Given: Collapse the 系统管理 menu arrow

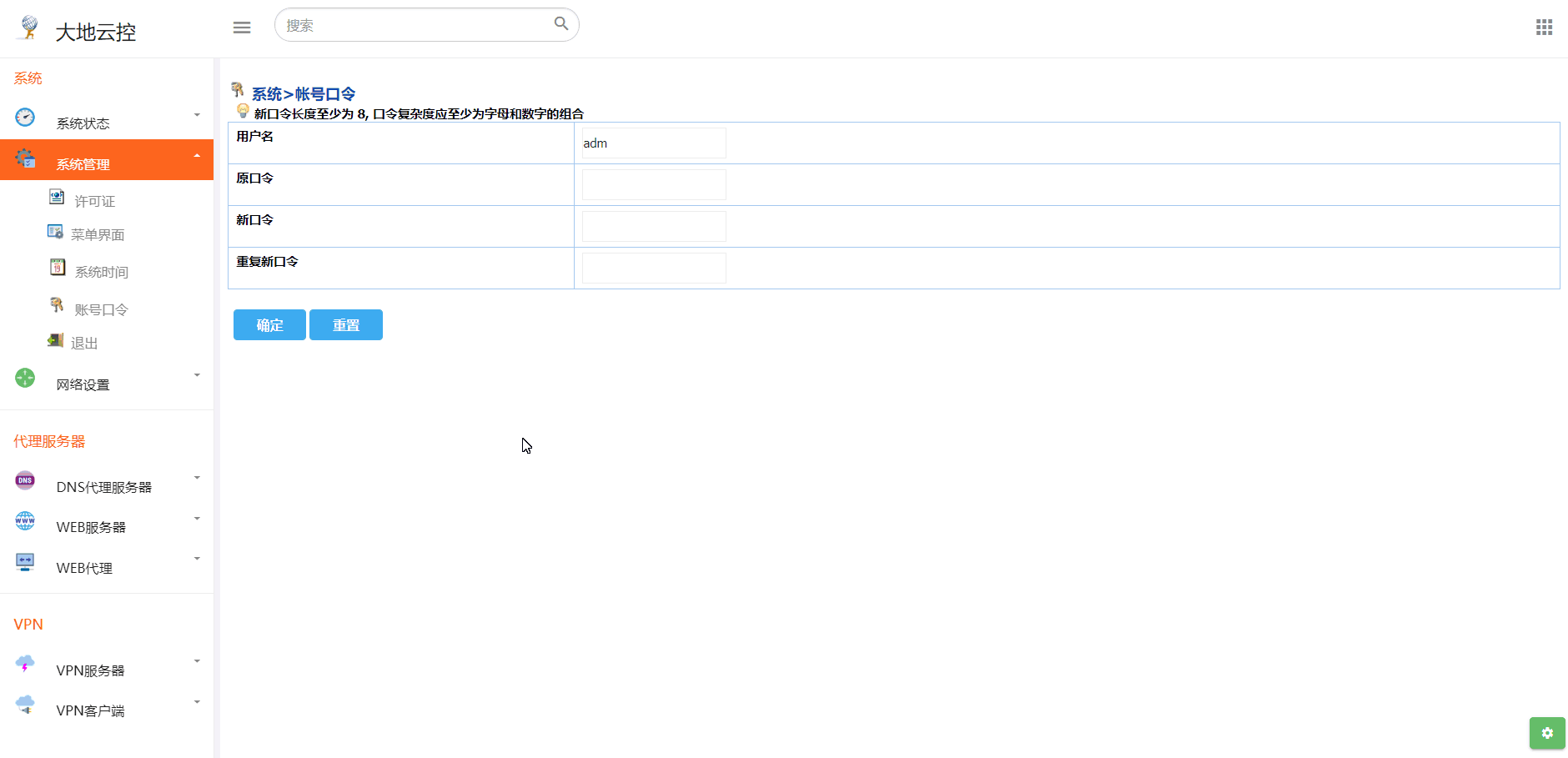Looking at the screenshot, I should (197, 156).
